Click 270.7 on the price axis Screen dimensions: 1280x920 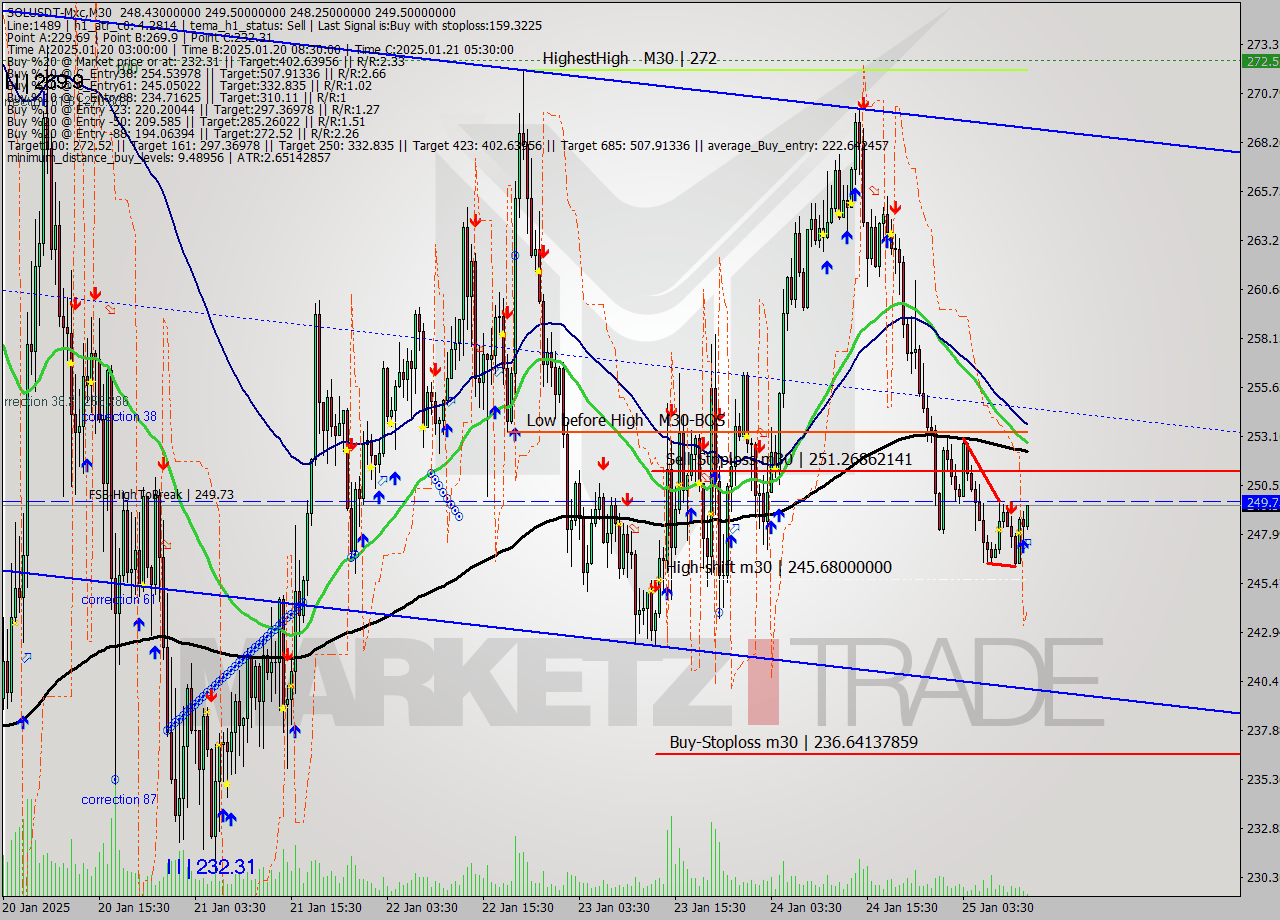point(1263,93)
